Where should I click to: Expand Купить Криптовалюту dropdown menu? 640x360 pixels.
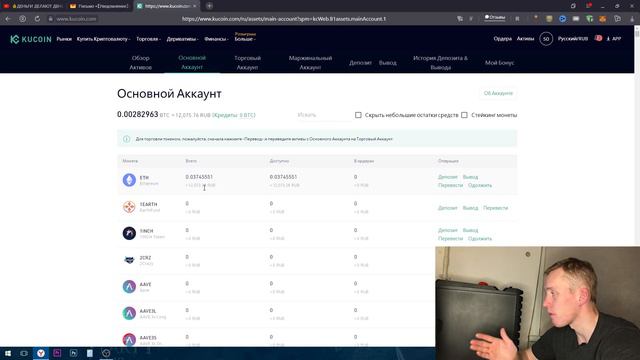103,39
